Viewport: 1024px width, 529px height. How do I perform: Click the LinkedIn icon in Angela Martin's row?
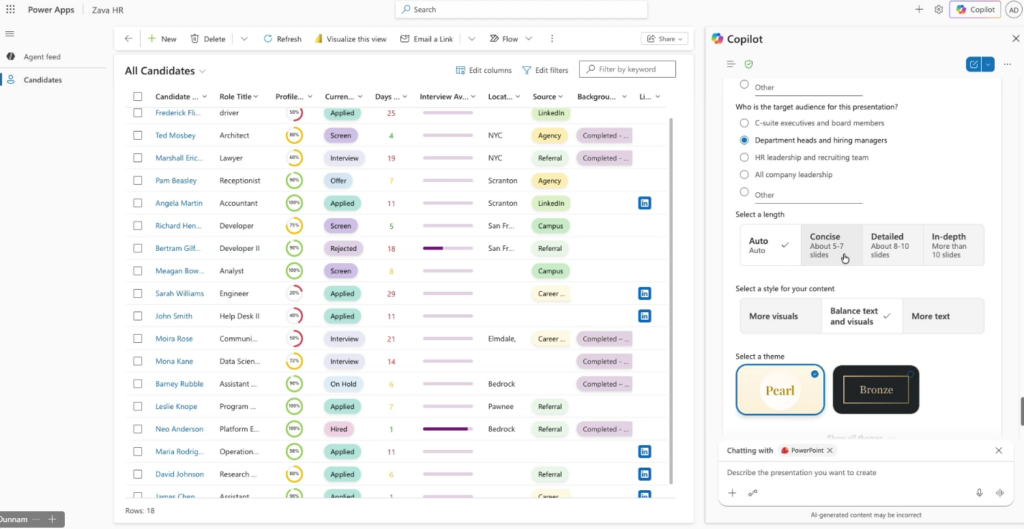tap(645, 203)
